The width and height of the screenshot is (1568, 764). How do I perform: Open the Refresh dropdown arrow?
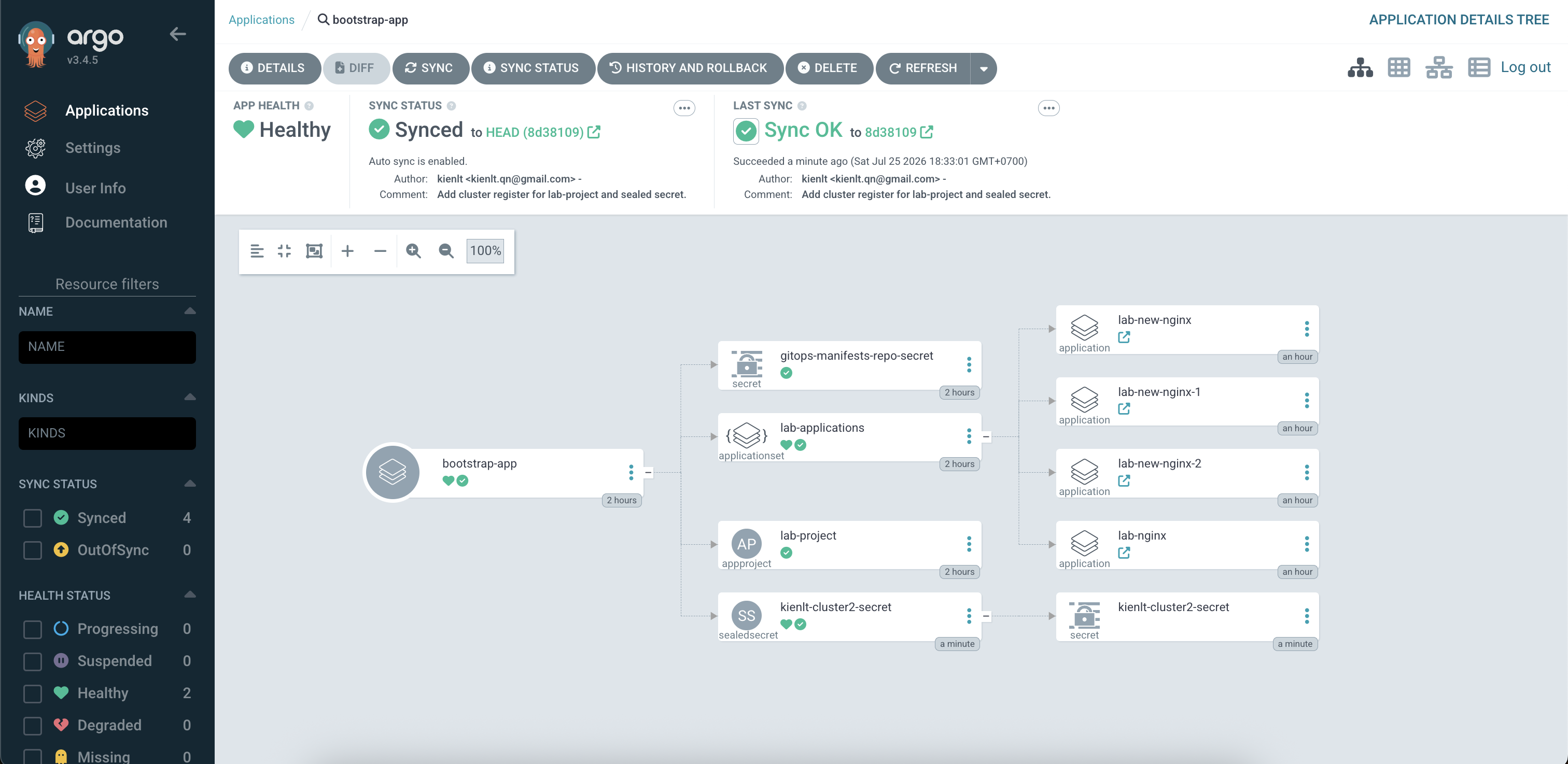click(984, 68)
